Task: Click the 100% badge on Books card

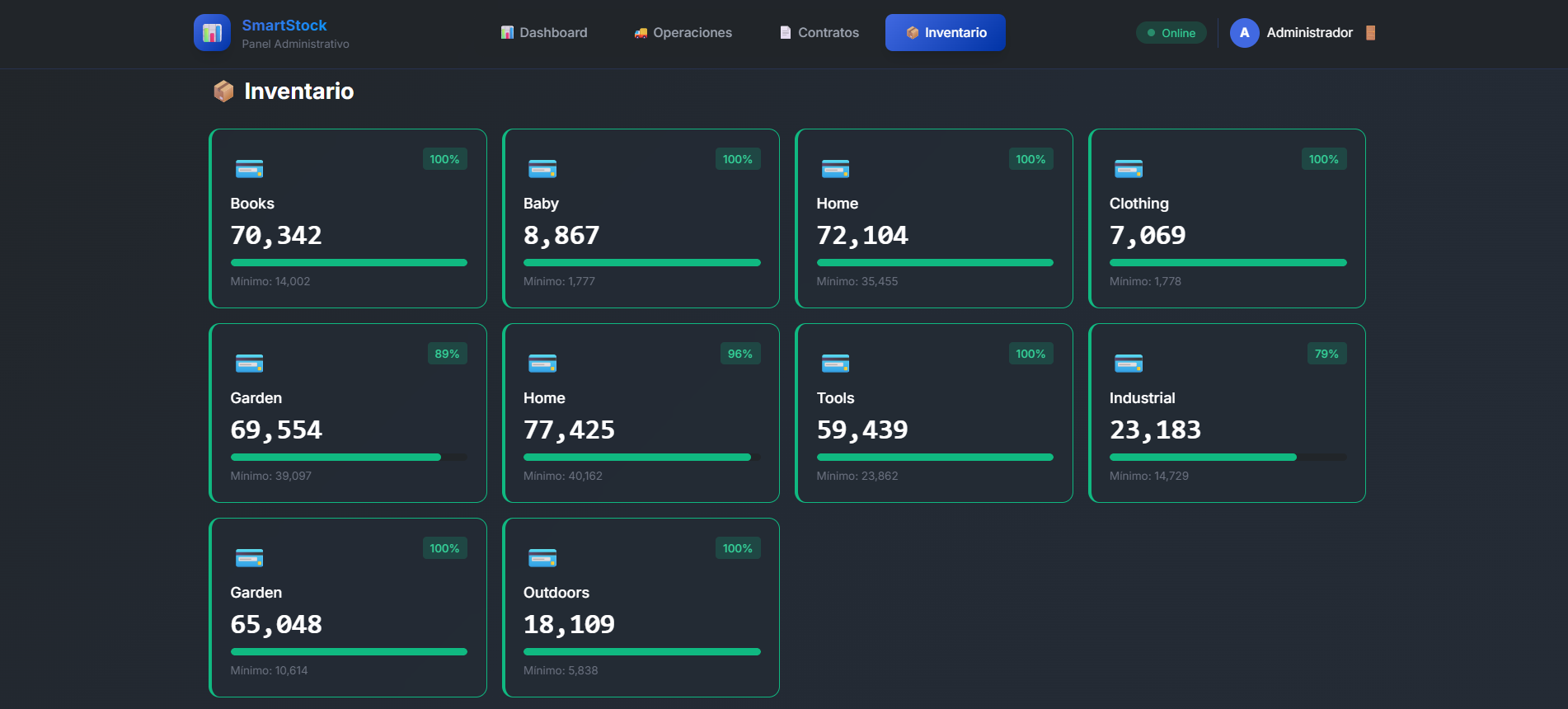Action: (x=444, y=159)
